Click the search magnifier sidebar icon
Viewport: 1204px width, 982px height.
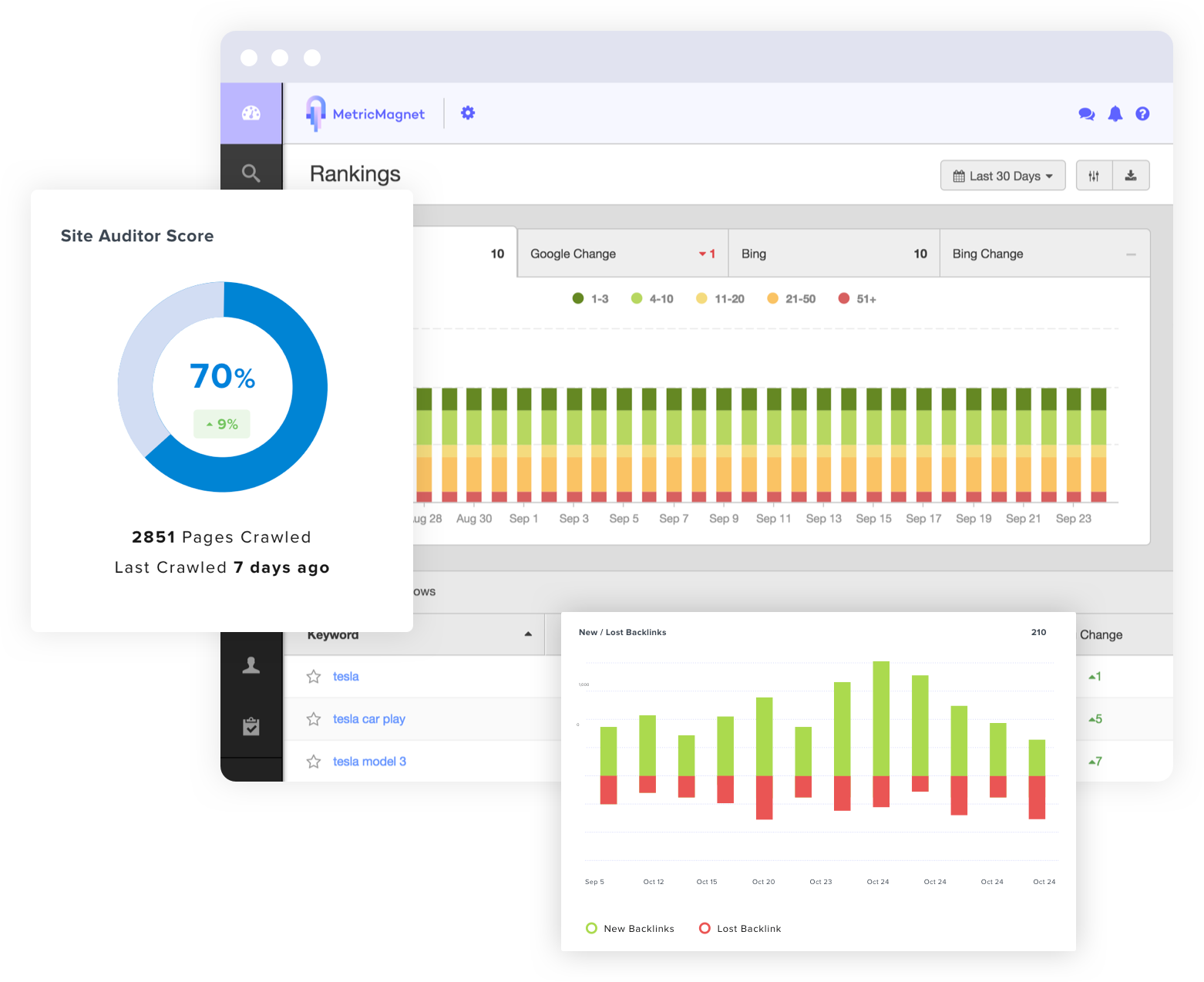[251, 173]
